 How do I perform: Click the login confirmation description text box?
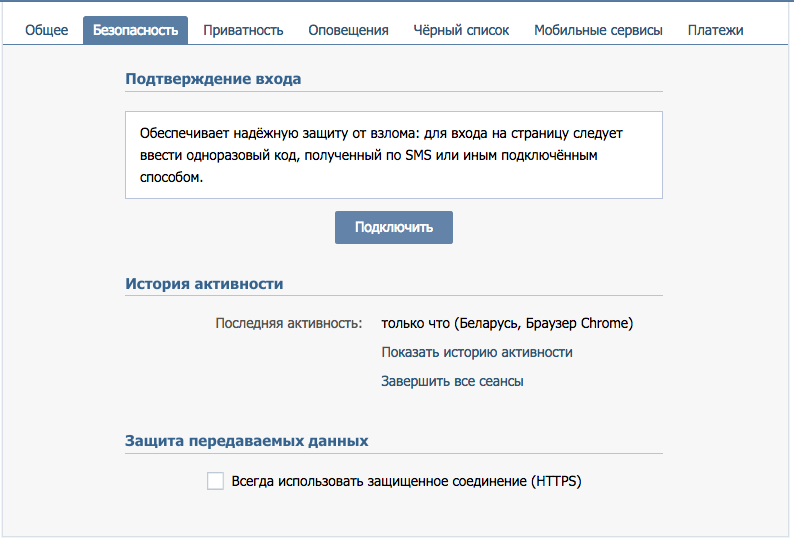tap(394, 155)
